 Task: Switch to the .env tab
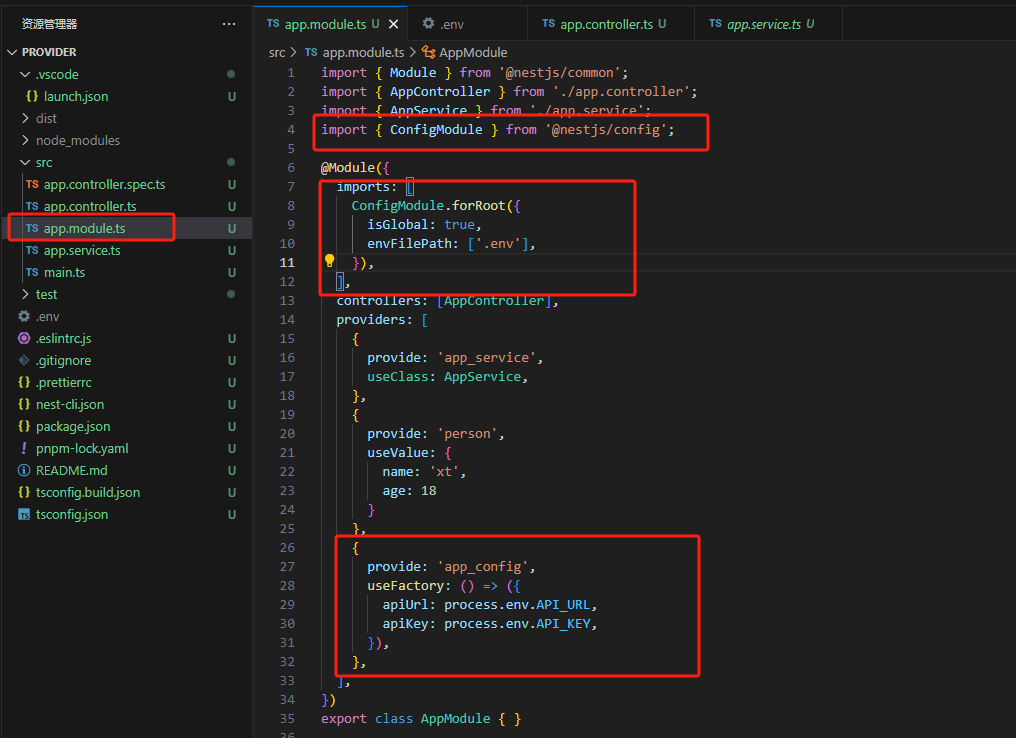(450, 22)
